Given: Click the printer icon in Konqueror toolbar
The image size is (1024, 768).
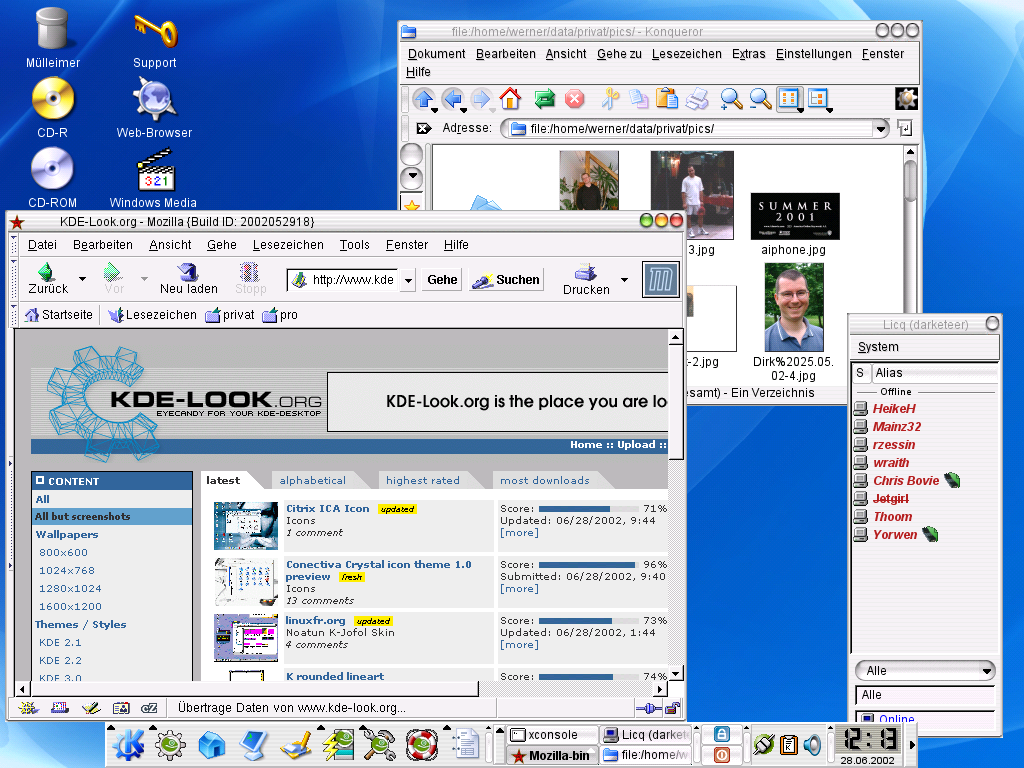Looking at the screenshot, I should pos(697,99).
